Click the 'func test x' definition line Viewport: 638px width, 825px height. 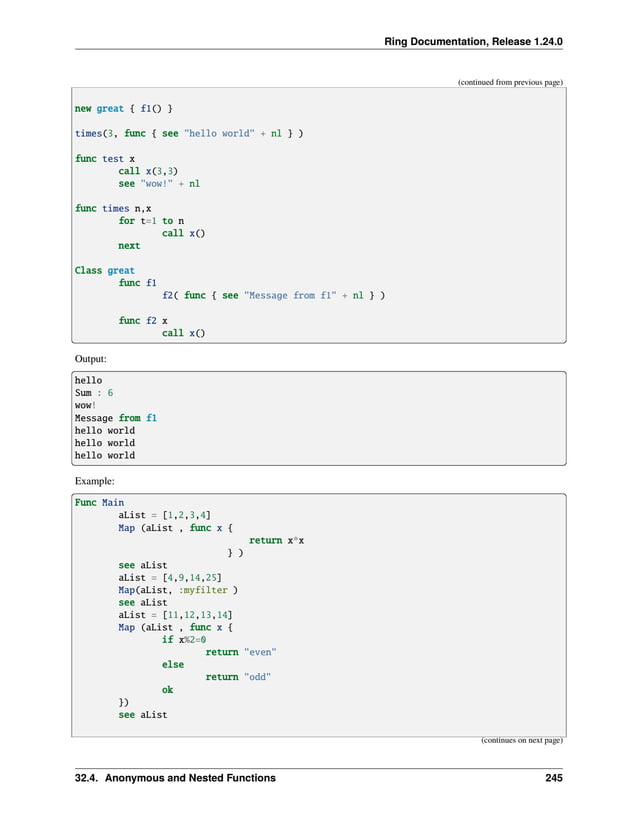[105, 158]
